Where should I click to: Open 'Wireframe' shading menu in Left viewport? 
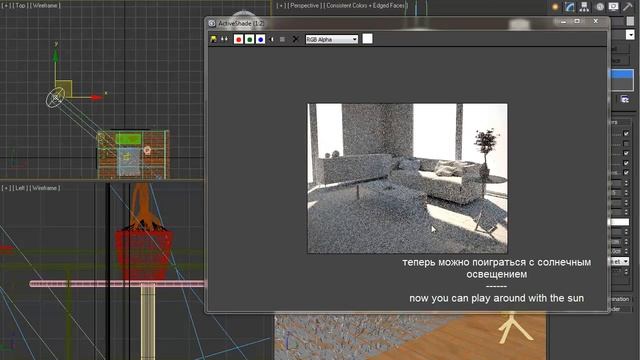click(x=45, y=188)
